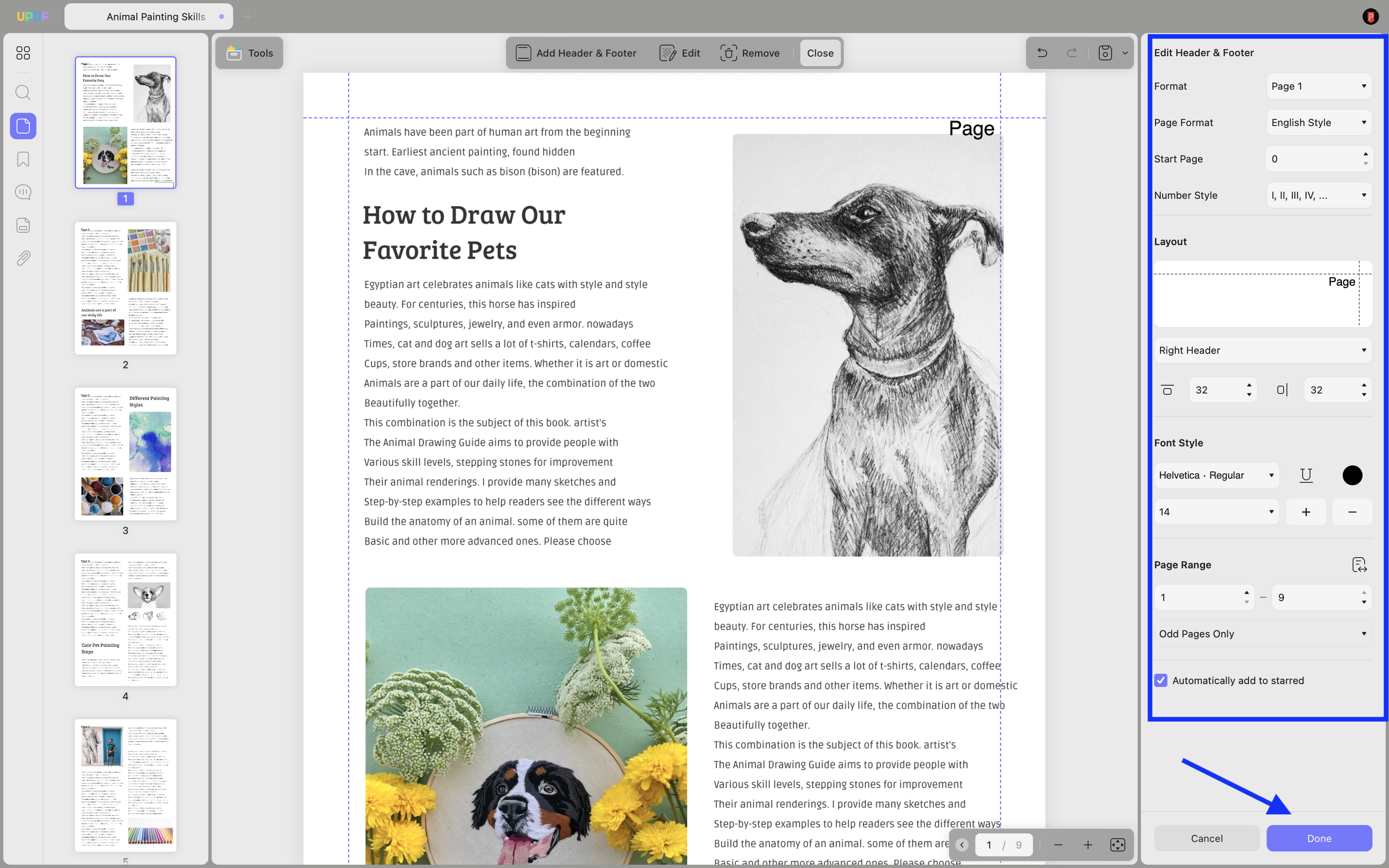Click the Done button
This screenshot has width=1389, height=868.
[x=1319, y=838]
